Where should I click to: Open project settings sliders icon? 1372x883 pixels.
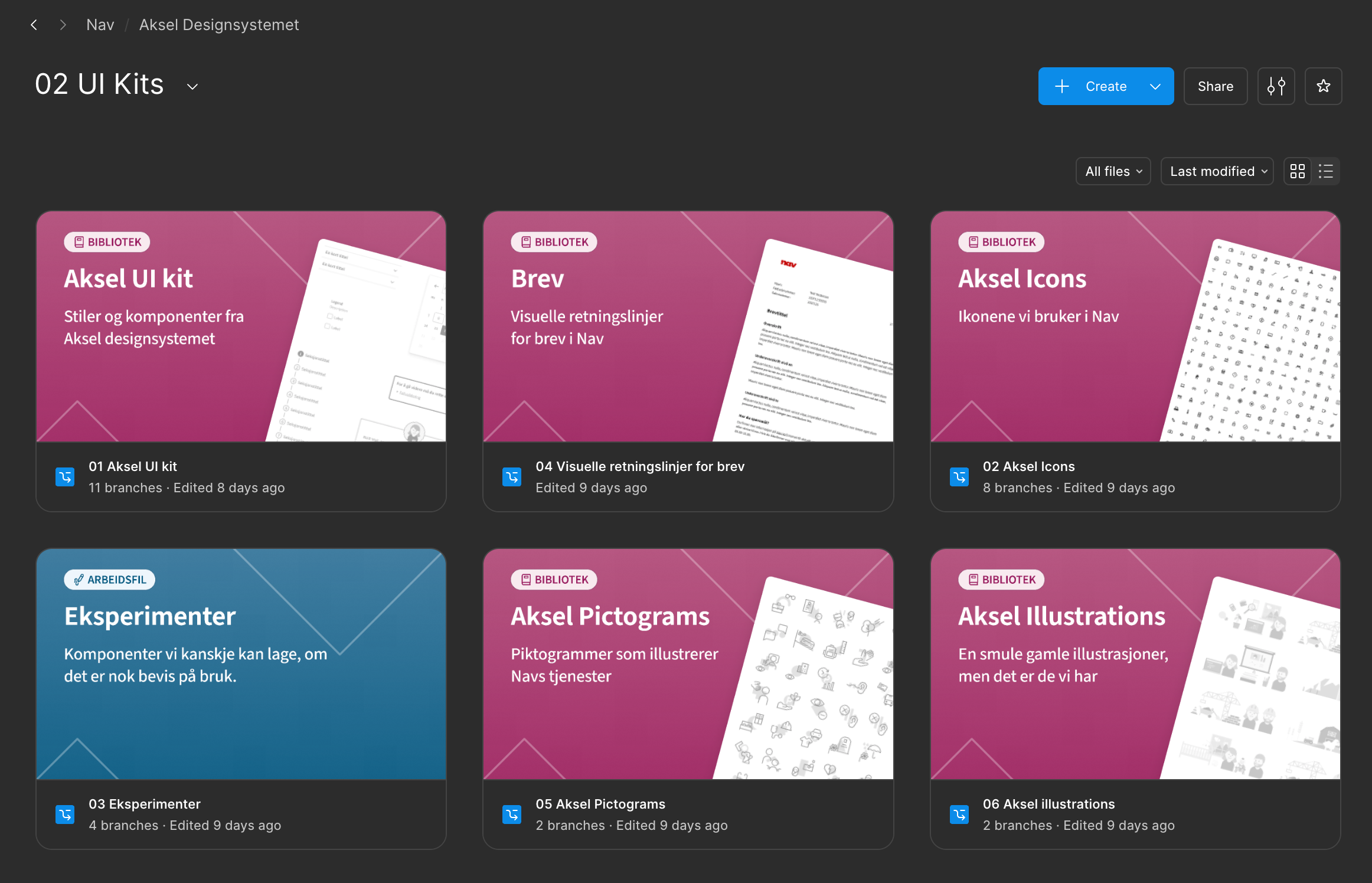pos(1276,86)
